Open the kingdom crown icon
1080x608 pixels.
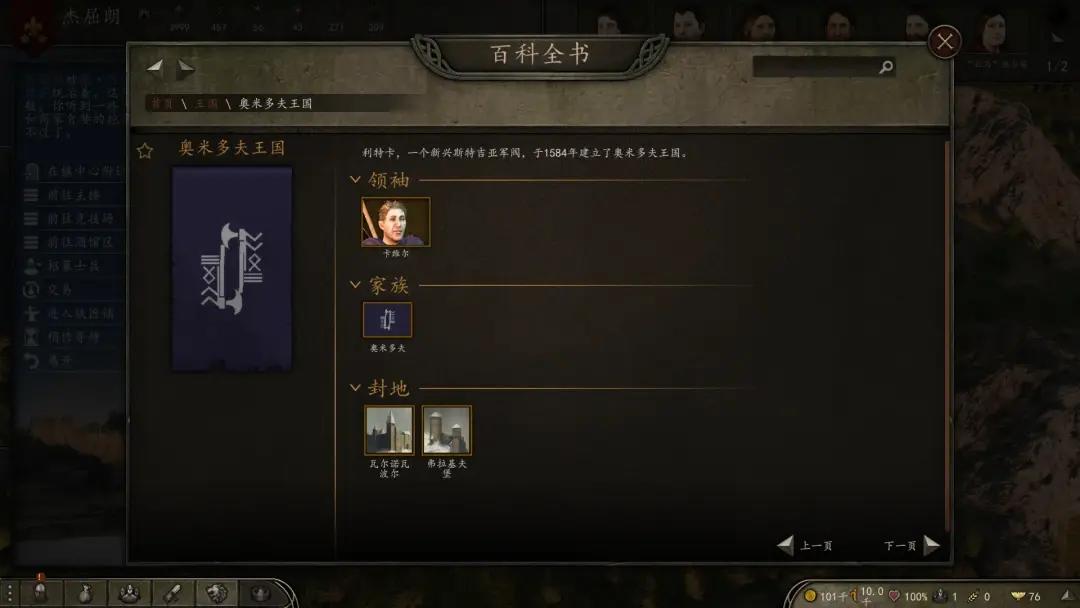tap(260, 592)
